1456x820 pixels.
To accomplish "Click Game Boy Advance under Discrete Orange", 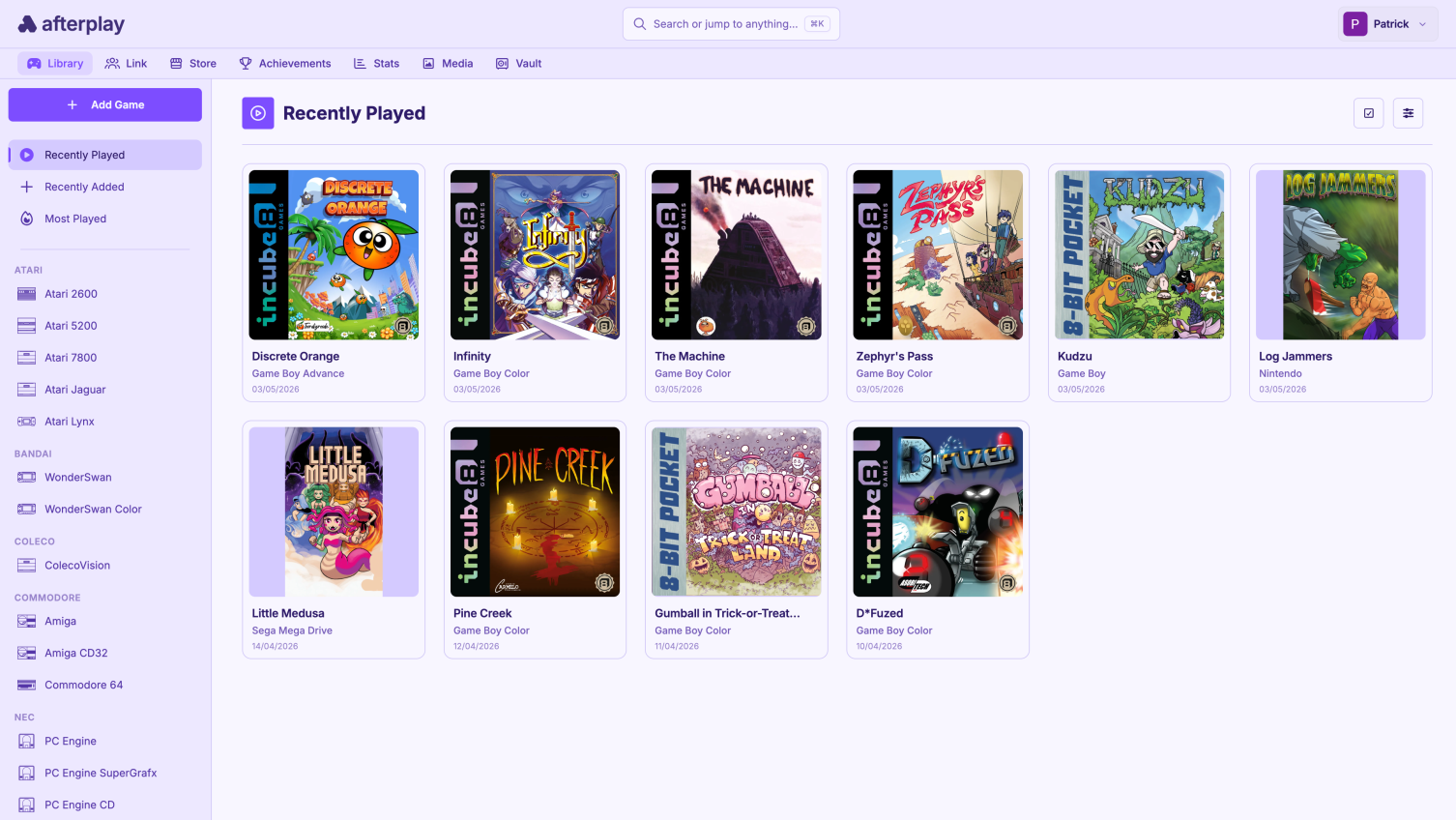I will 298,373.
